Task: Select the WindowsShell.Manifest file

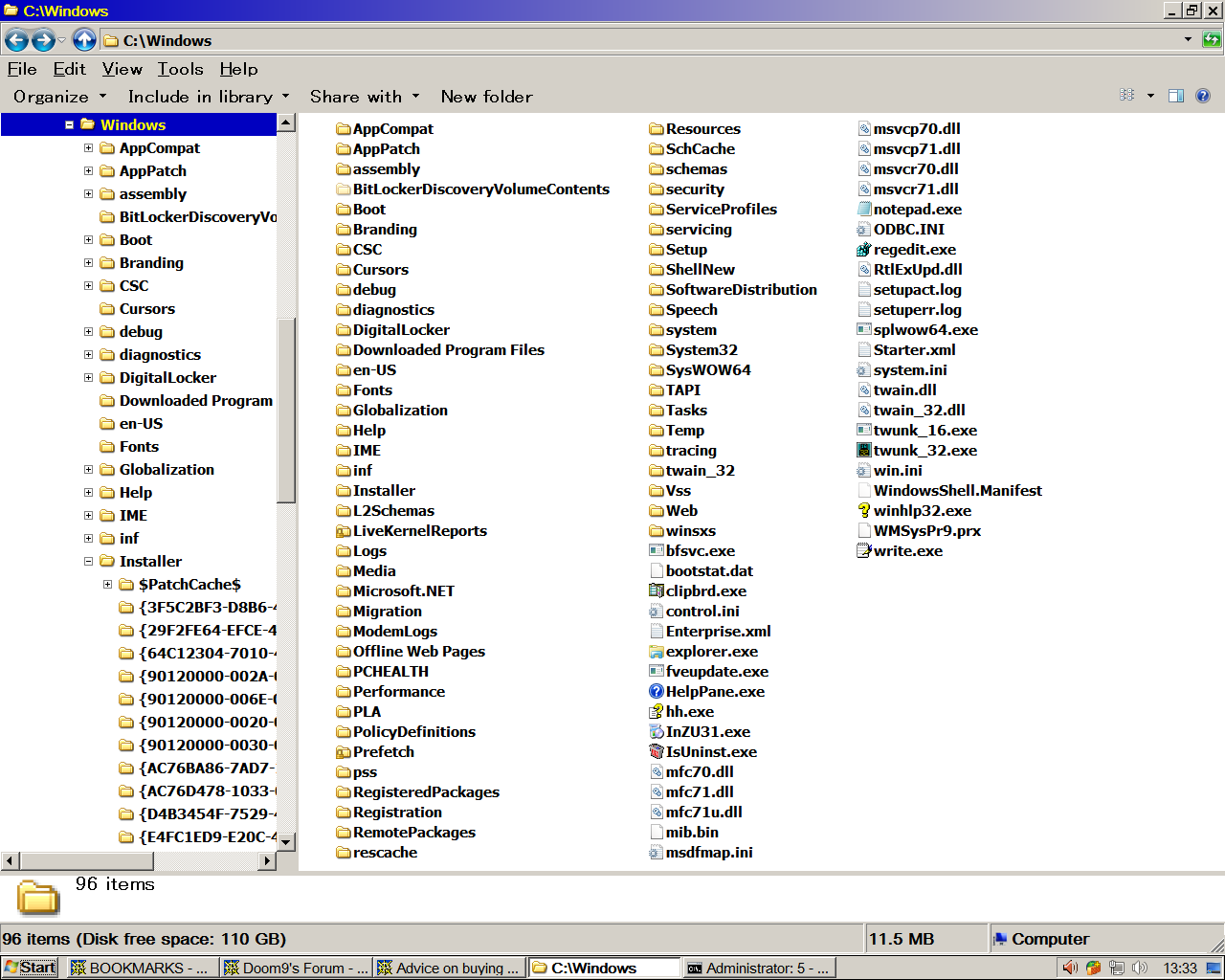Action: pyautogui.click(x=949, y=491)
